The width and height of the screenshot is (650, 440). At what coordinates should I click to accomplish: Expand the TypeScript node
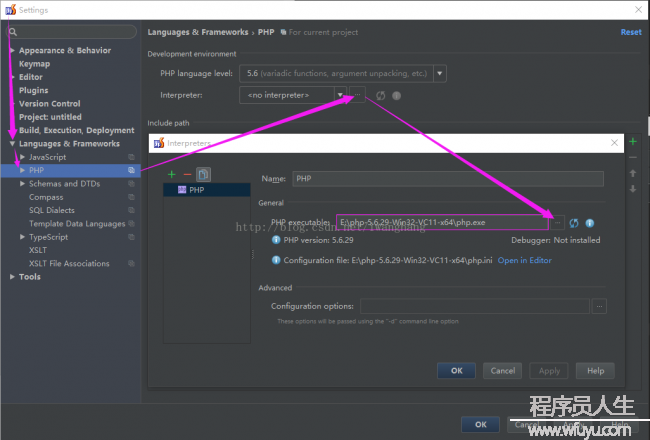point(22,237)
